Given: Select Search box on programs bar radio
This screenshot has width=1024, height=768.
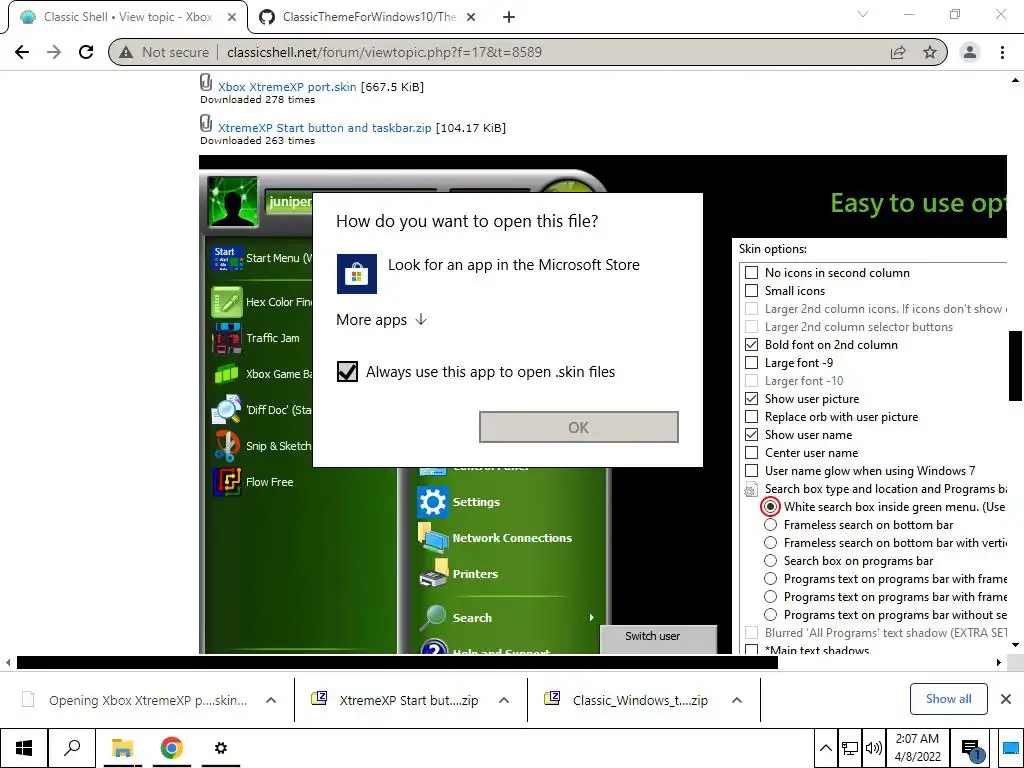Looking at the screenshot, I should coord(771,561).
